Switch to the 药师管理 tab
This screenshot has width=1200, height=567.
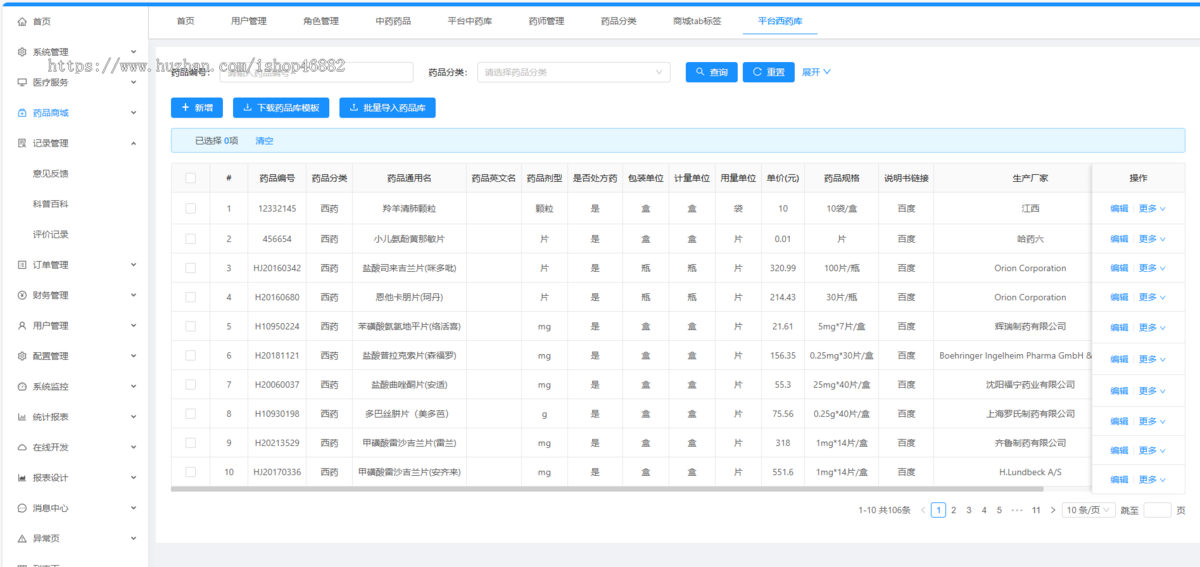click(546, 21)
